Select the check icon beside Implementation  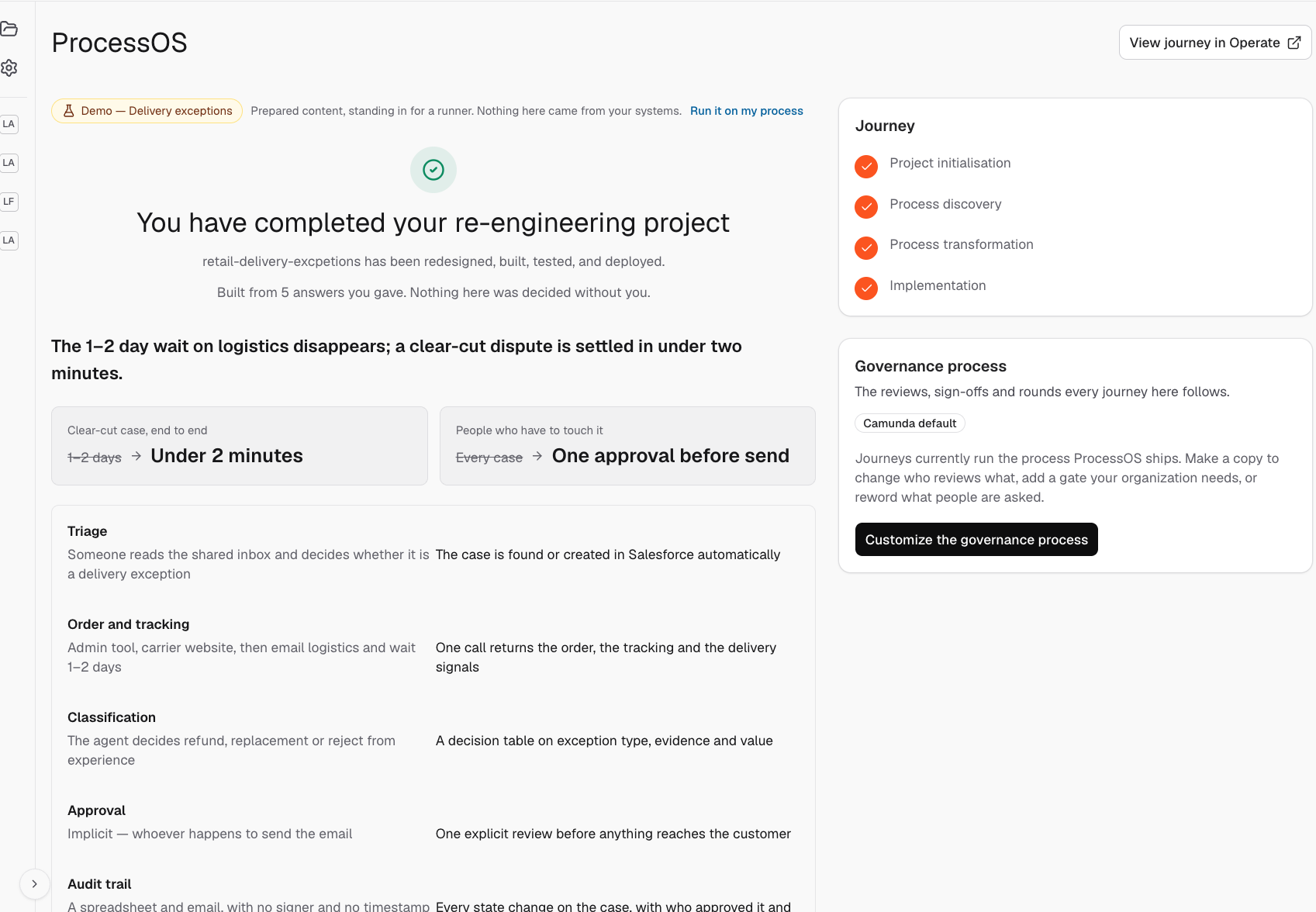coord(866,288)
